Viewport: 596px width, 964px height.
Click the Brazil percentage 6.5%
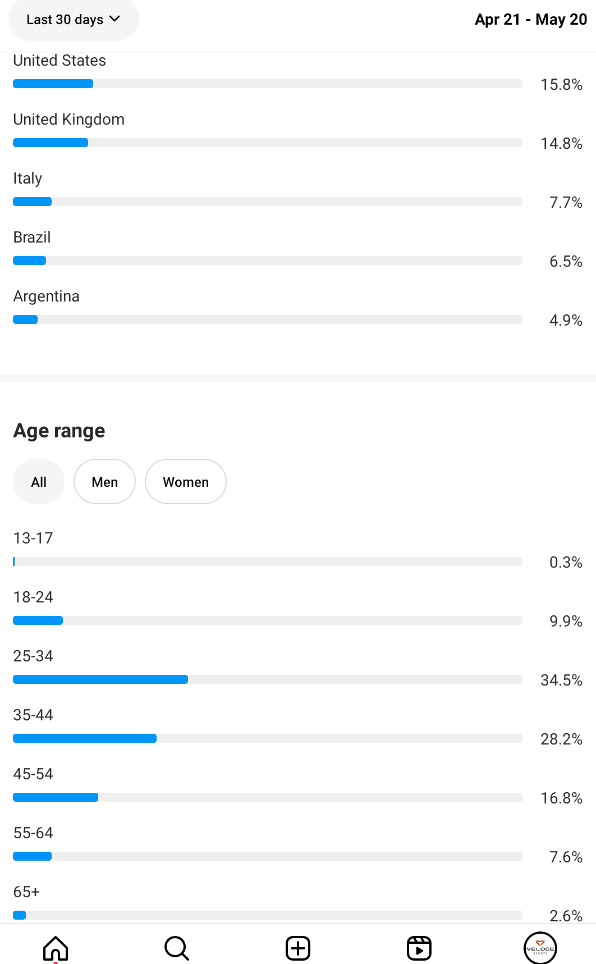[x=566, y=261]
